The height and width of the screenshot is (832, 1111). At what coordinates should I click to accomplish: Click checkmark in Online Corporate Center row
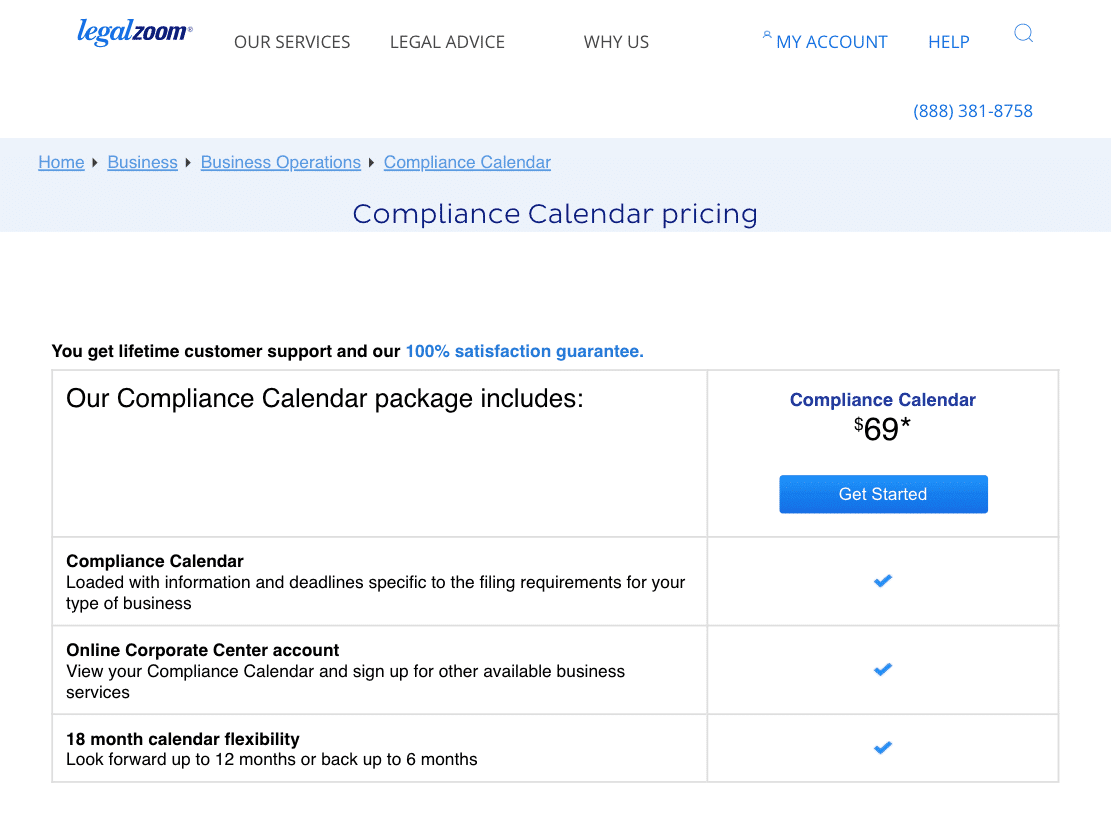883,670
